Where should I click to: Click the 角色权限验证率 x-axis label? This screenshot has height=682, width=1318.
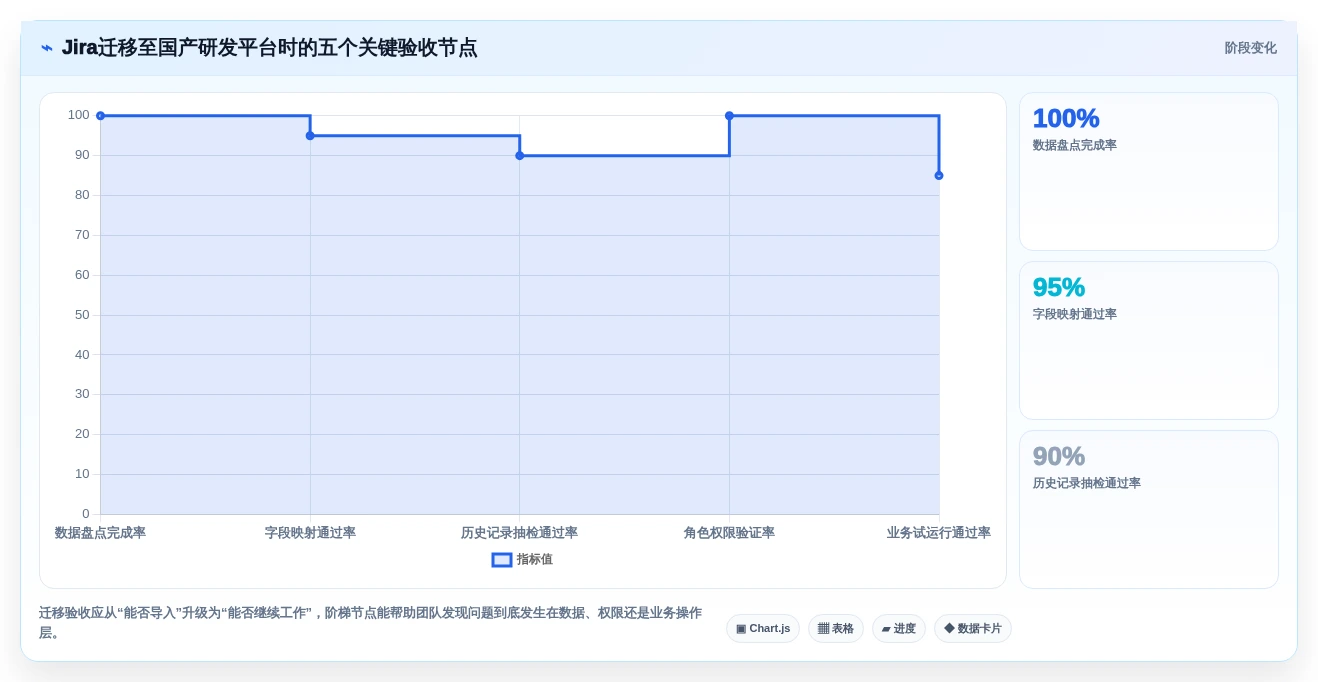(729, 533)
